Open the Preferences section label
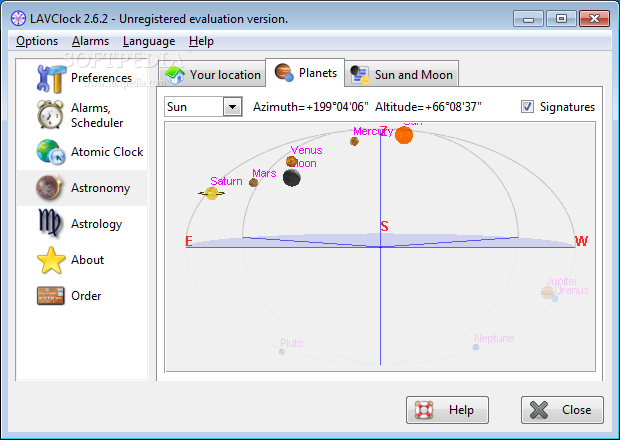Image resolution: width=620 pixels, height=440 pixels. (x=101, y=78)
